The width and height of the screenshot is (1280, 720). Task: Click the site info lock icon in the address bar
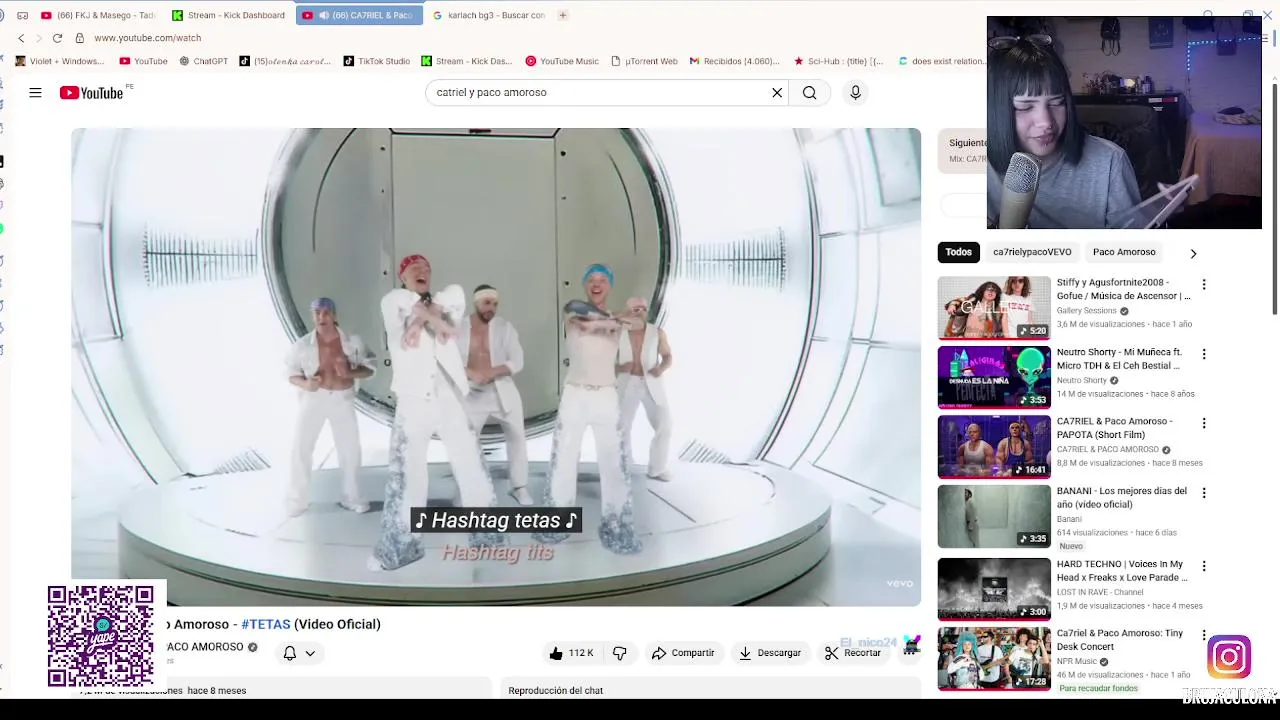point(79,38)
